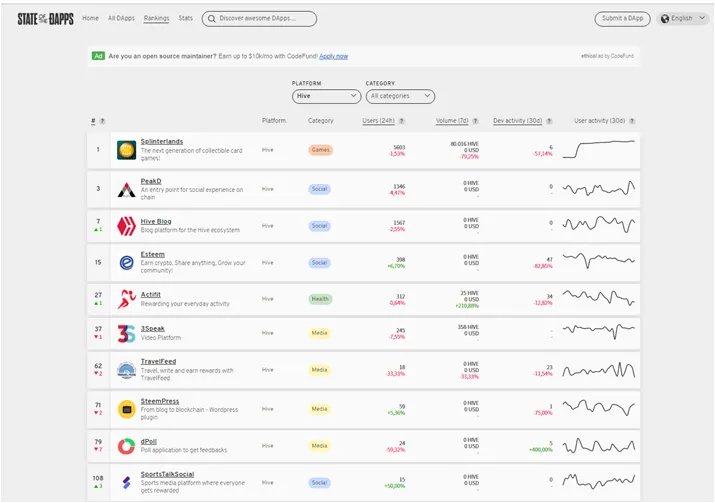Open the PeakD triangle logo icon
This screenshot has width=715, height=503.
tap(126, 189)
